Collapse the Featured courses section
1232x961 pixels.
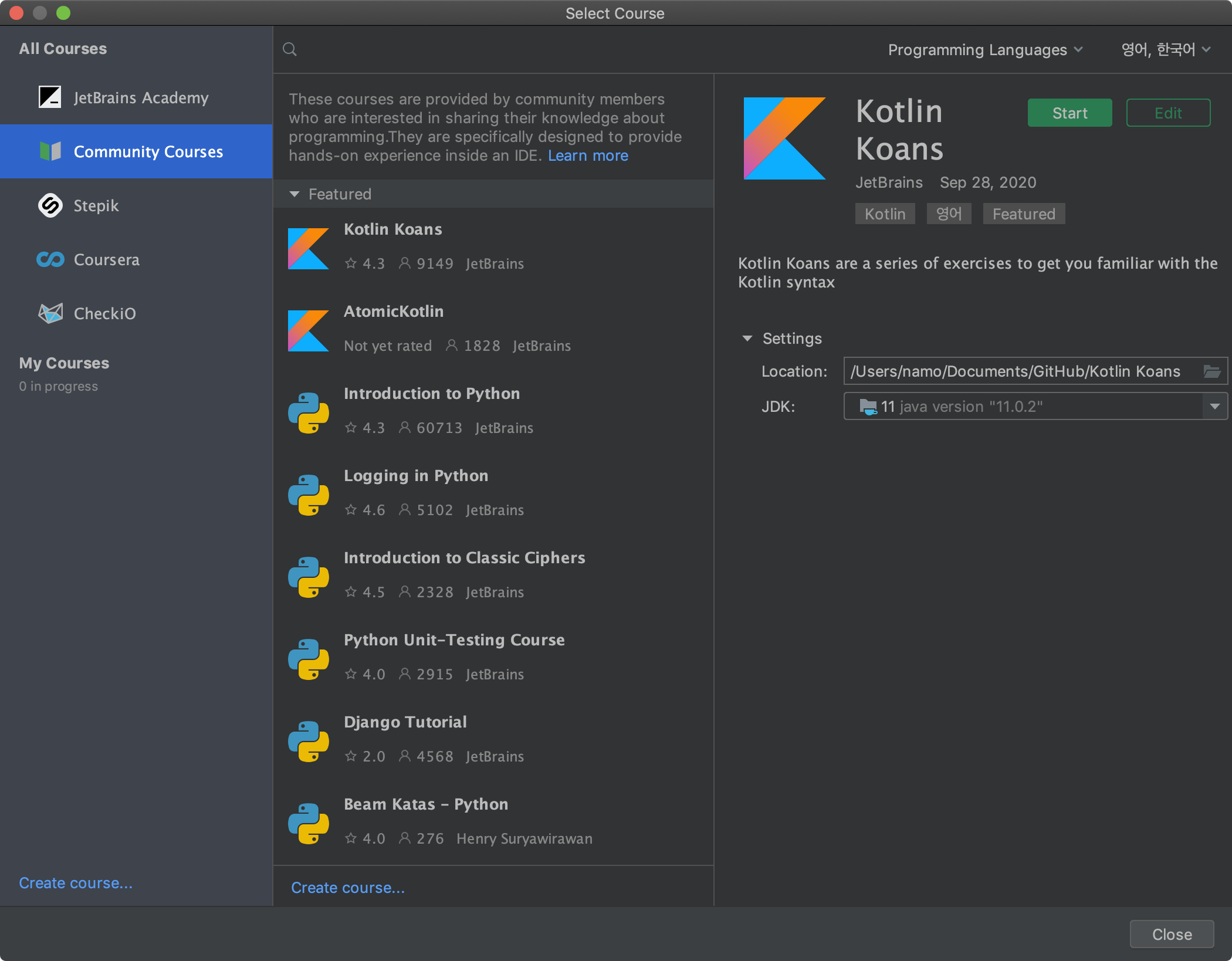coord(295,194)
